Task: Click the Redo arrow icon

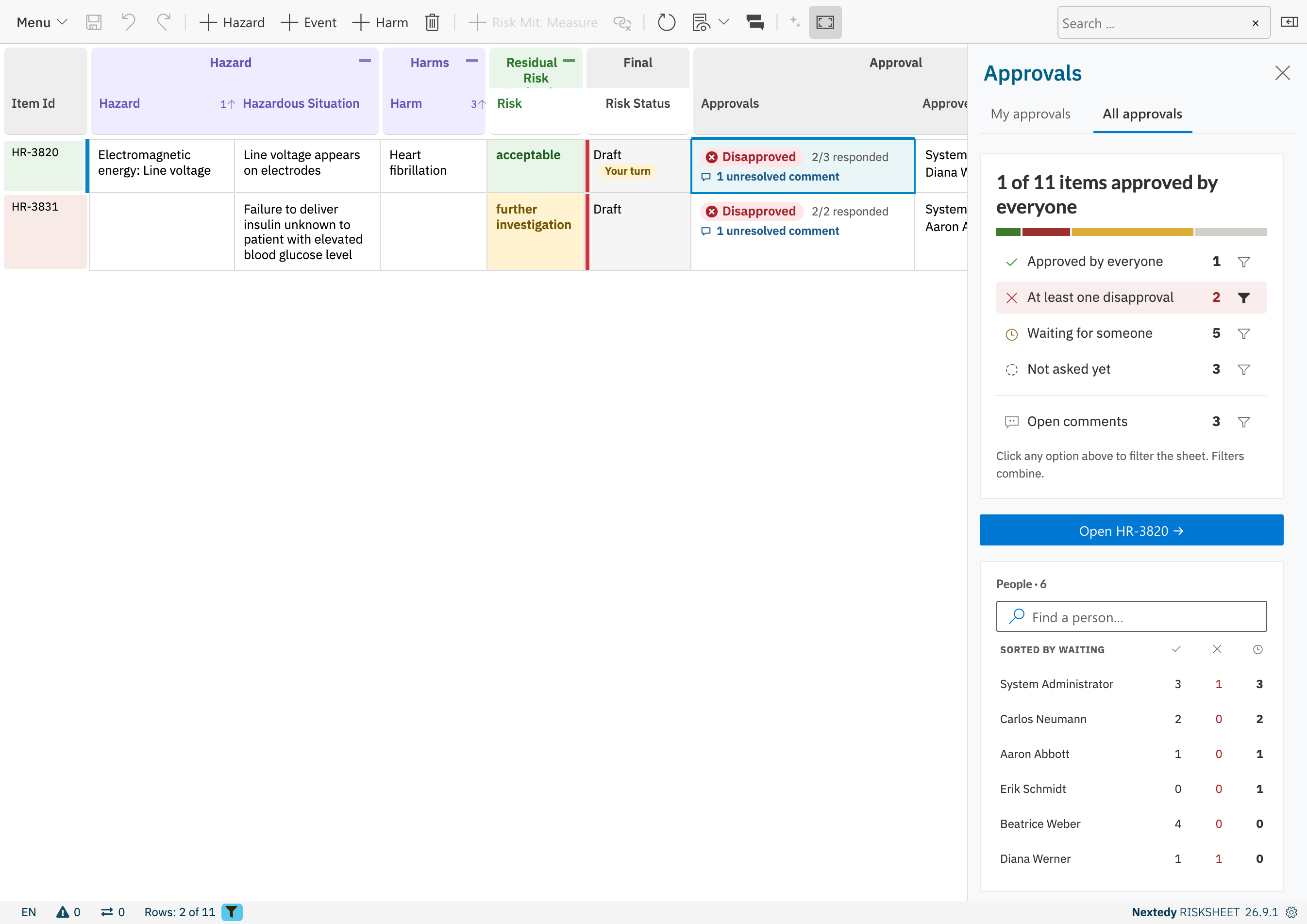Action: pyautogui.click(x=164, y=23)
